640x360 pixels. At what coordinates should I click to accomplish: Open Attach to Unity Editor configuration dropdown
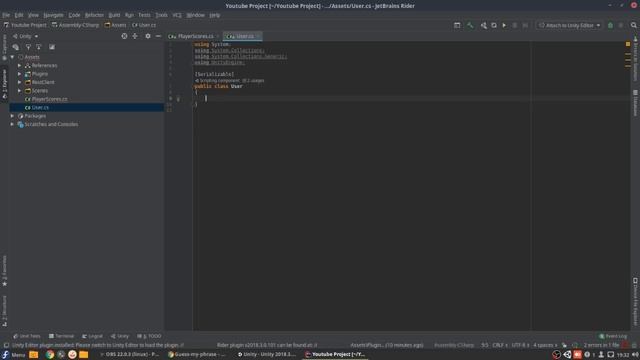(570, 25)
